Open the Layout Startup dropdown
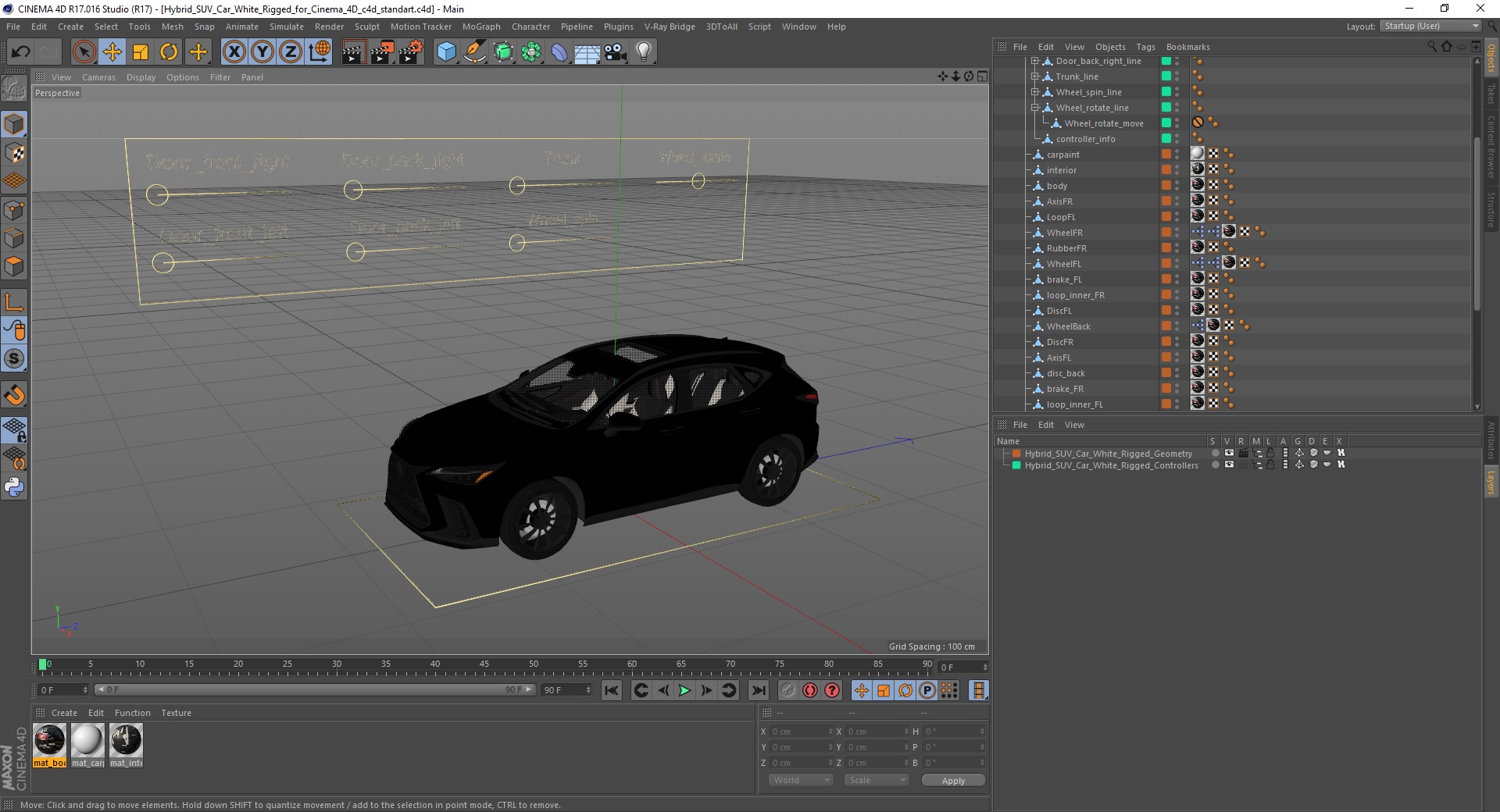The image size is (1500, 812). pos(1430,26)
